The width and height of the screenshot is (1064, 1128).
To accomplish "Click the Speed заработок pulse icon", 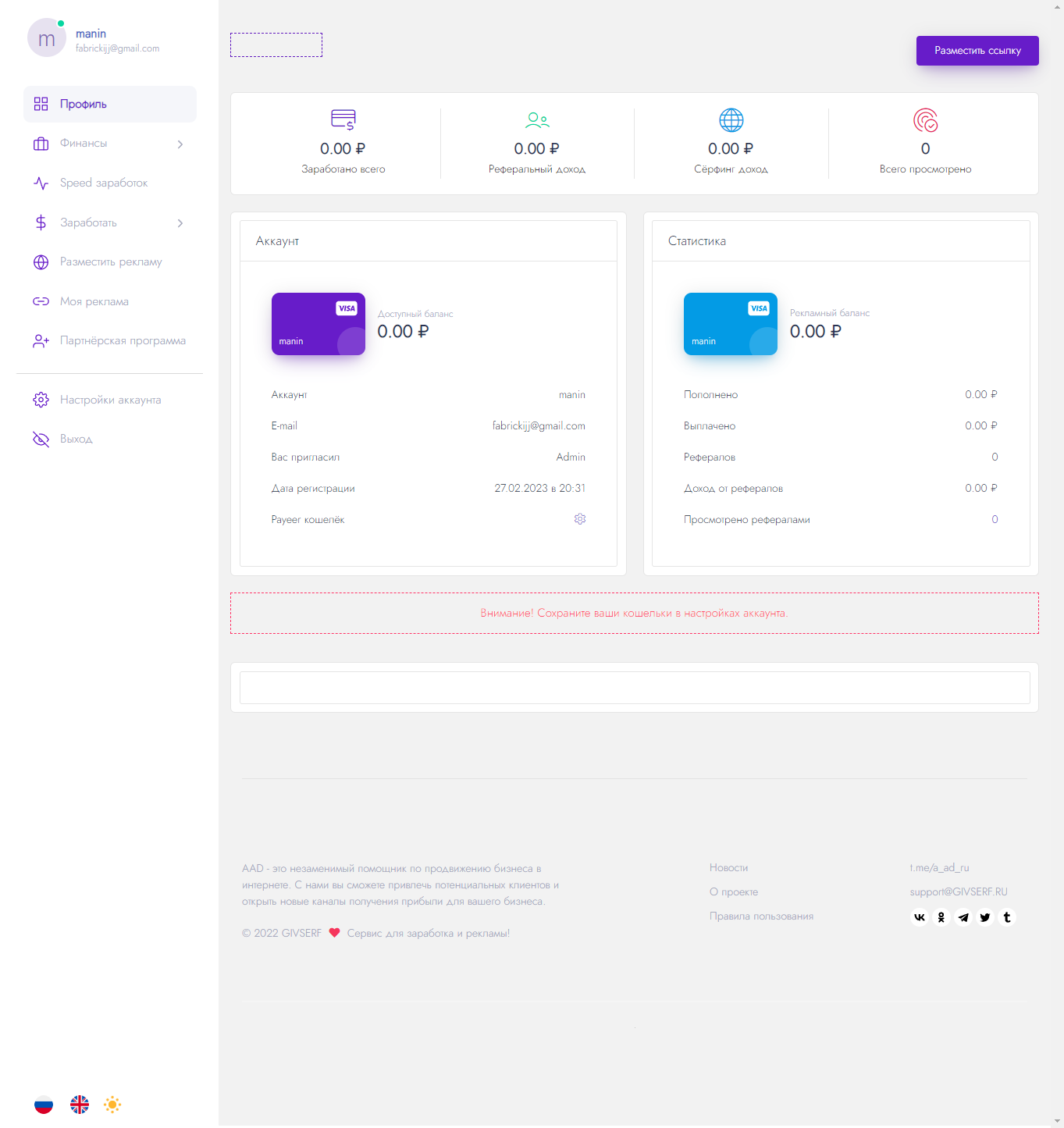I will pos(41,183).
